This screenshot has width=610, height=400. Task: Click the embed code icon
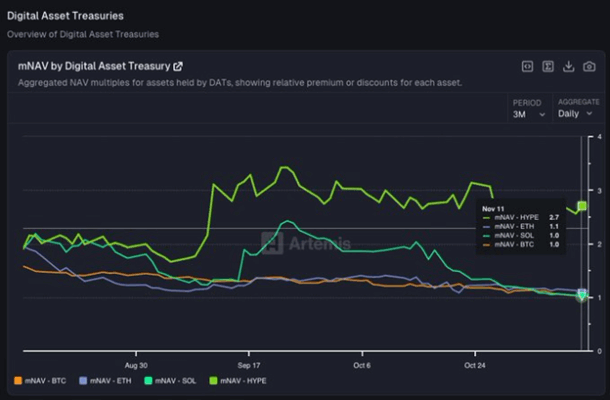coord(528,66)
